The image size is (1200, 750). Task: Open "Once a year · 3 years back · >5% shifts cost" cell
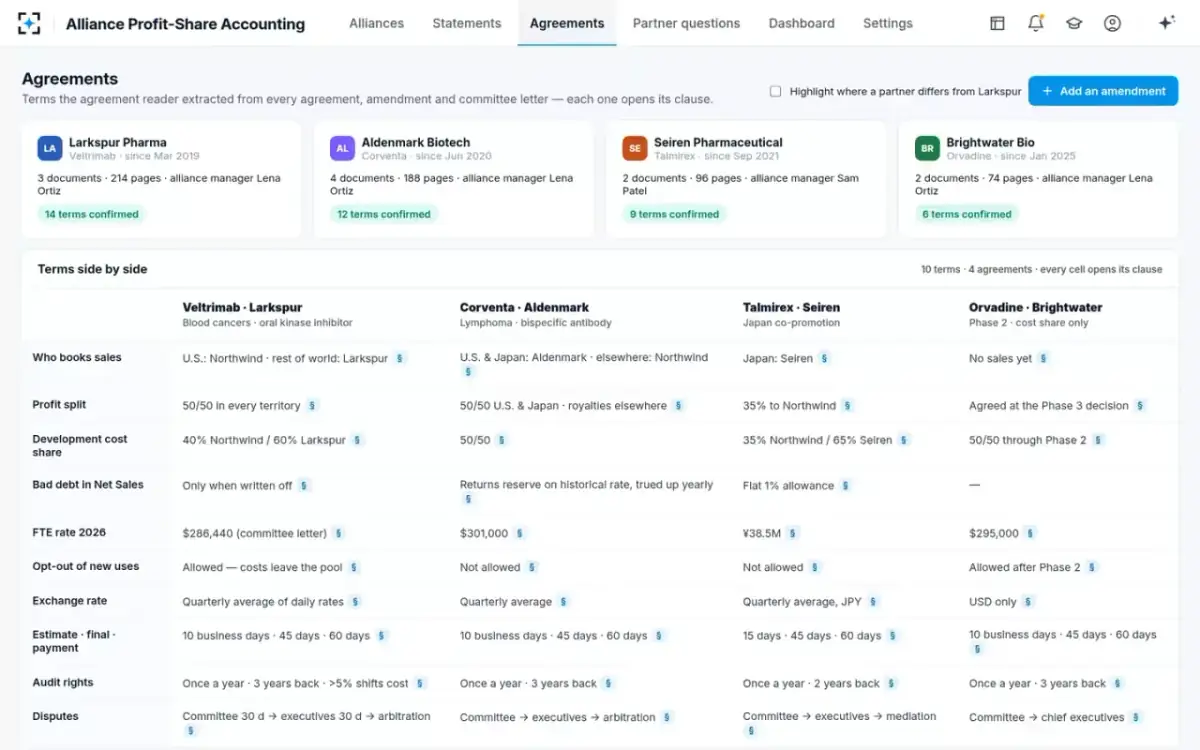tap(295, 684)
